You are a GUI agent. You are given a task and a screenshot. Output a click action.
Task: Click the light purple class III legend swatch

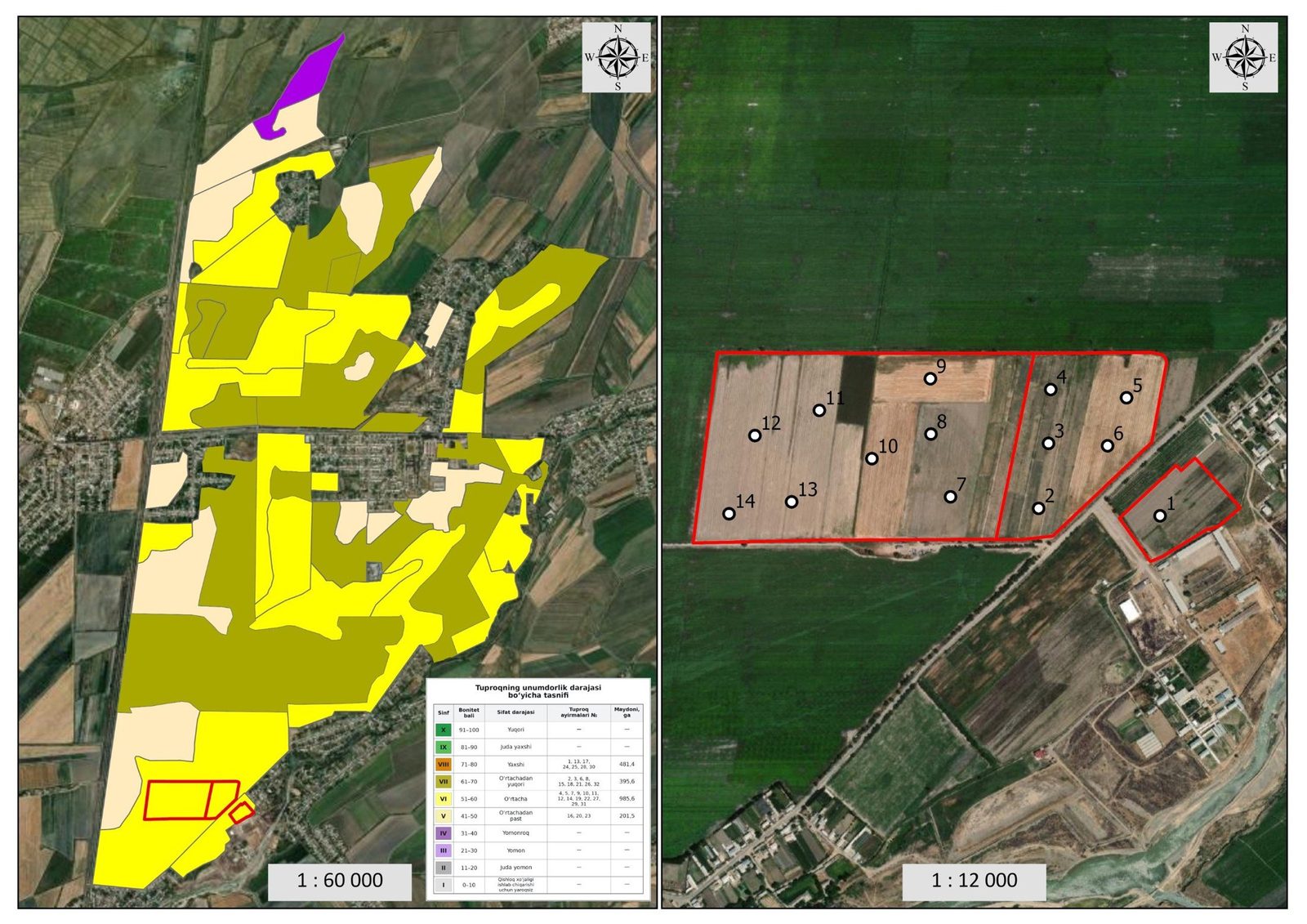[444, 850]
